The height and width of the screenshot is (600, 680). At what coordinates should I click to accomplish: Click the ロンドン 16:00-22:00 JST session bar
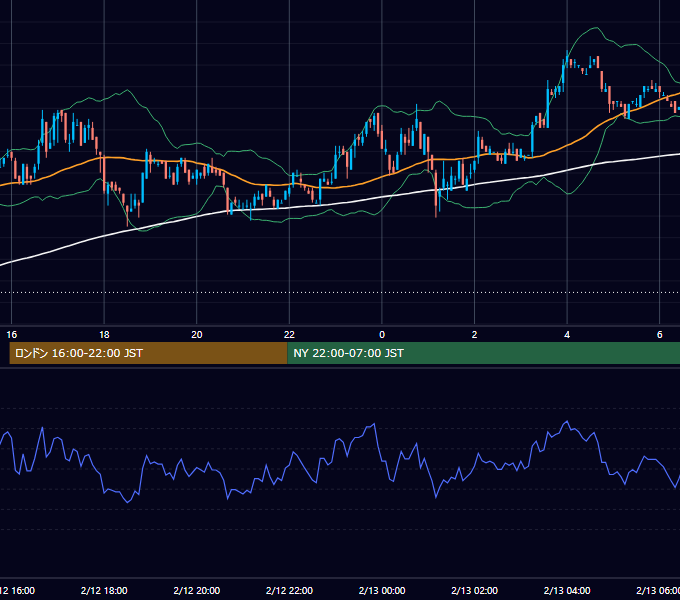(x=148, y=353)
